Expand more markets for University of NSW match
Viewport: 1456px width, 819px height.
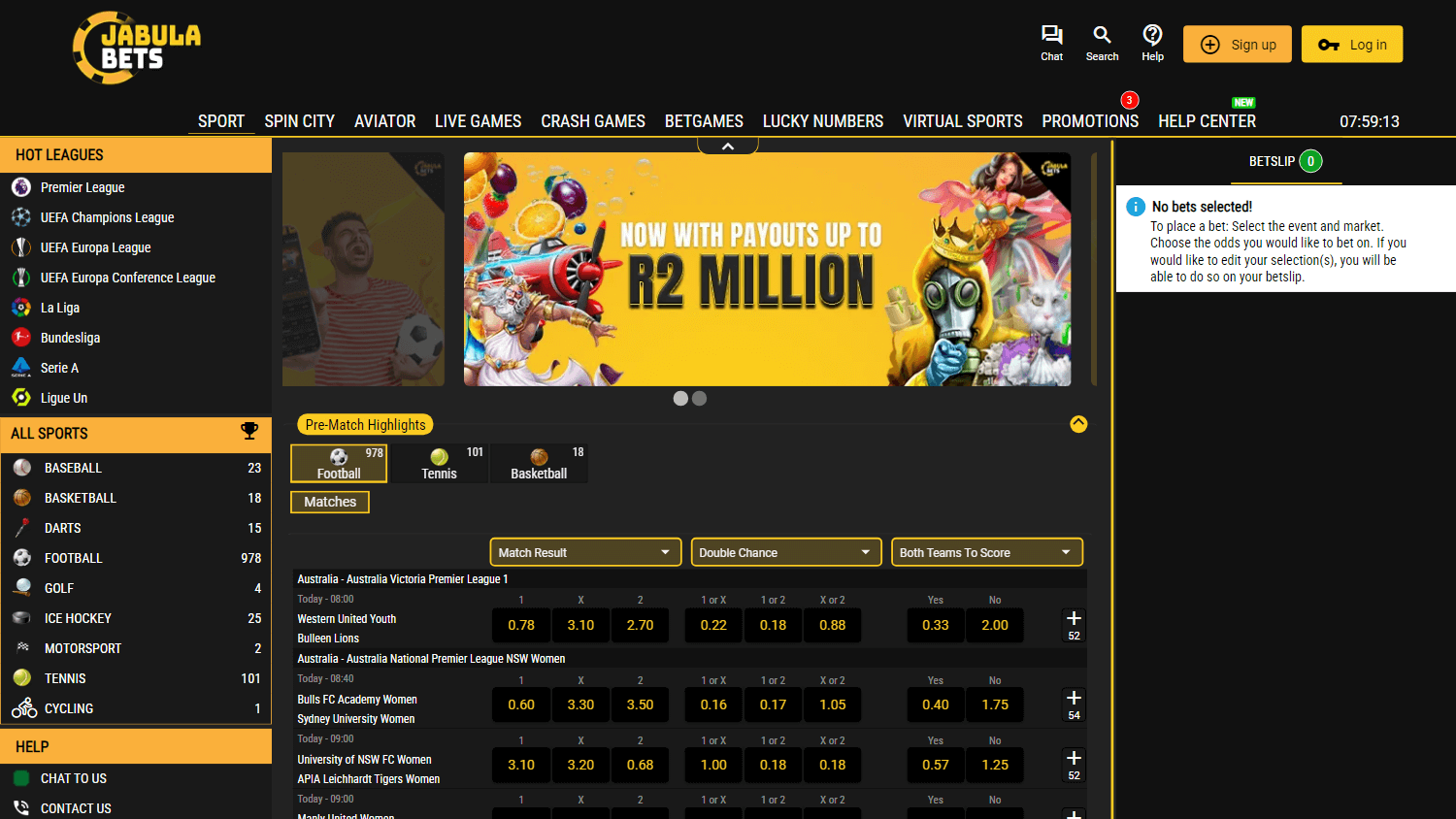click(x=1074, y=765)
